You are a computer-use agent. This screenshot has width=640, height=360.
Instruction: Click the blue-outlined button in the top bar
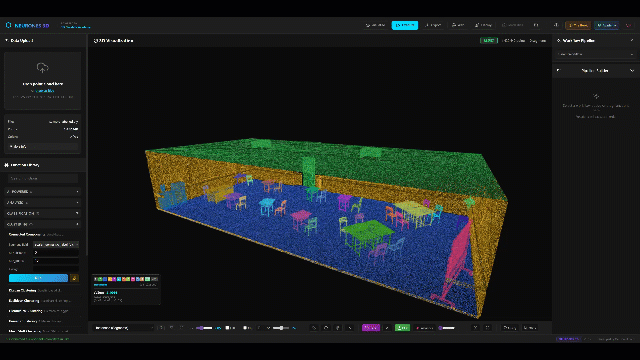coord(606,25)
